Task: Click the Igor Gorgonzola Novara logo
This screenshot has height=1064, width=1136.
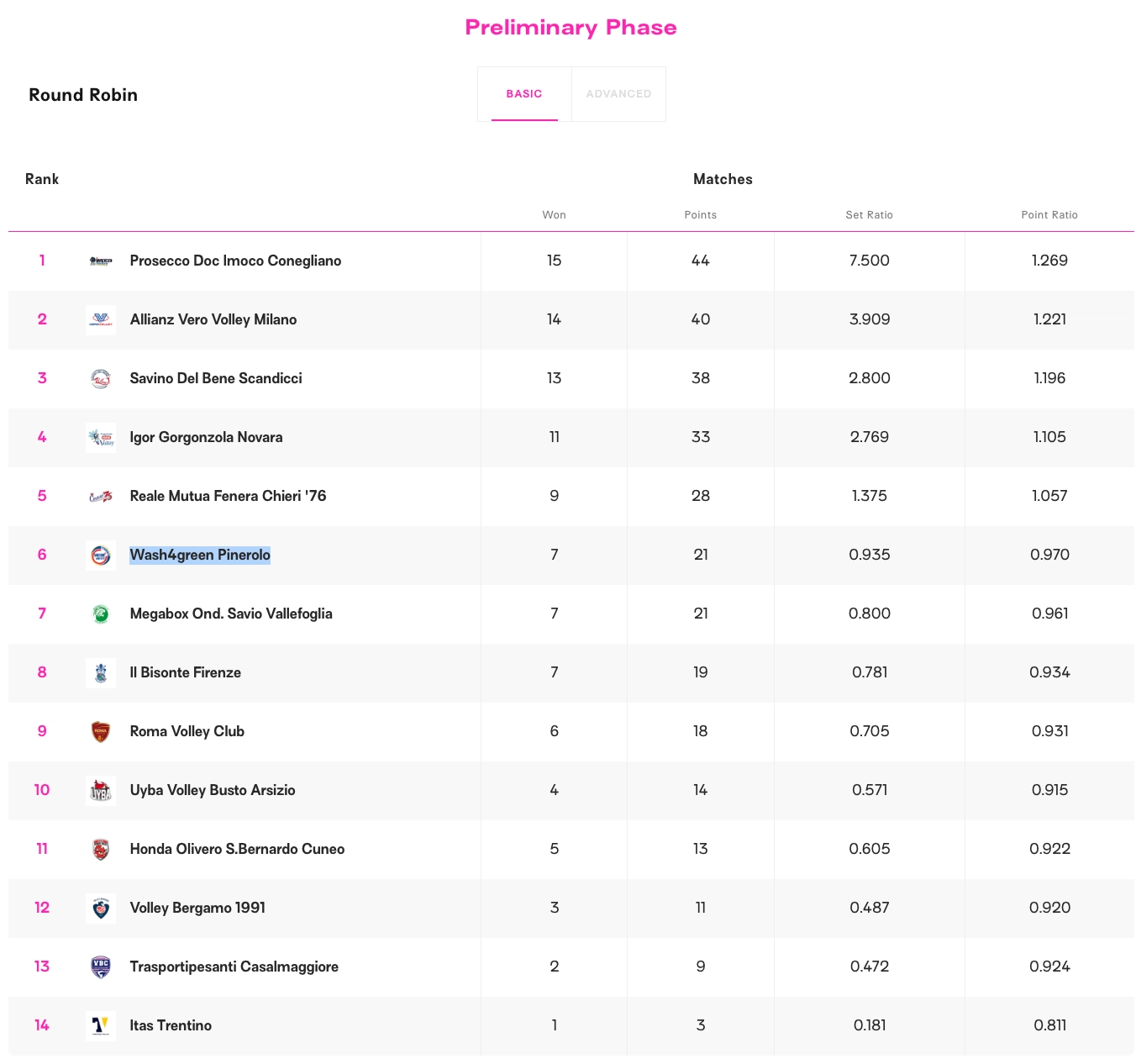Action: (101, 438)
